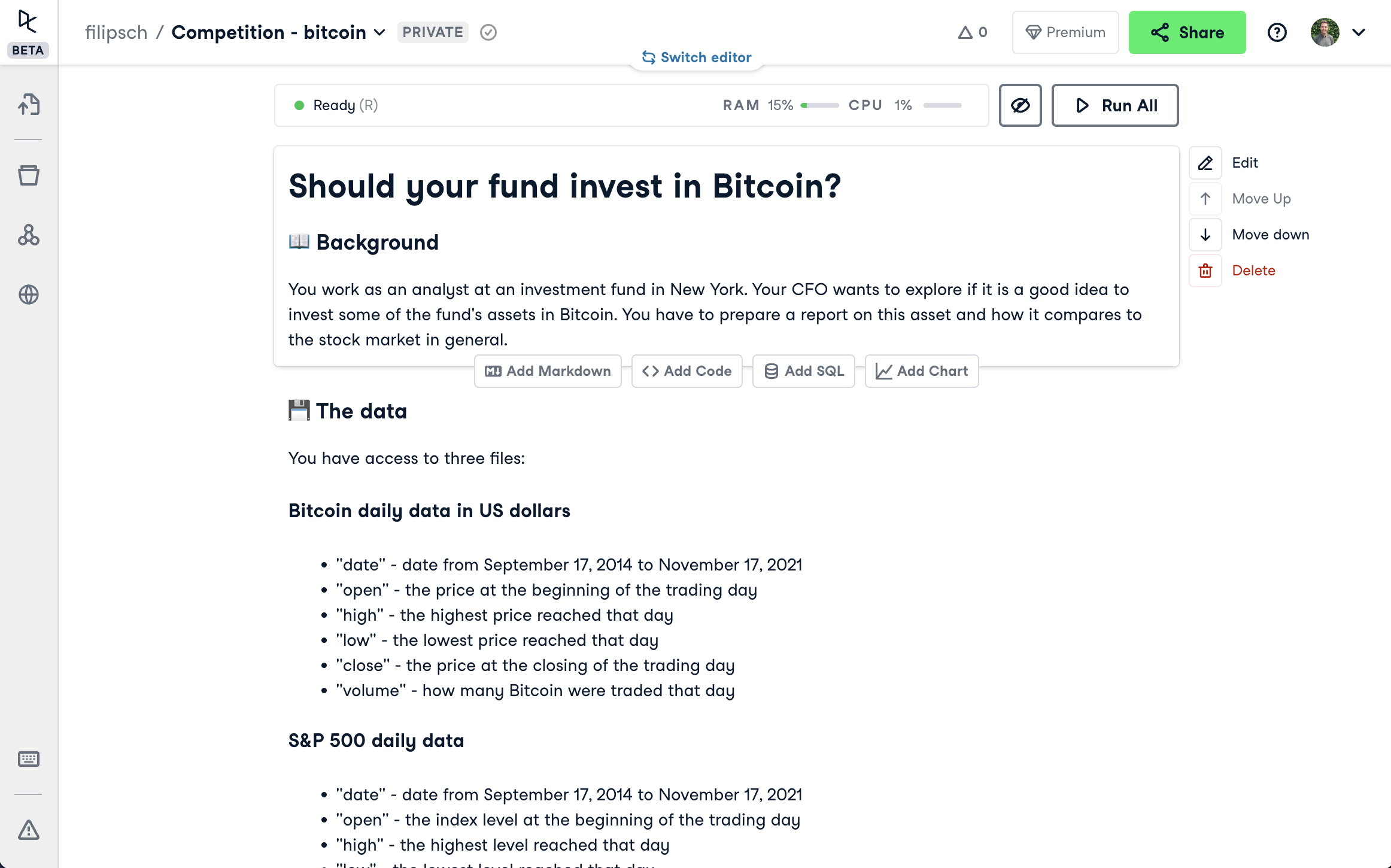This screenshot has width=1391, height=868.
Task: Expand the Competition - bitcoin title dropdown
Action: tap(379, 32)
